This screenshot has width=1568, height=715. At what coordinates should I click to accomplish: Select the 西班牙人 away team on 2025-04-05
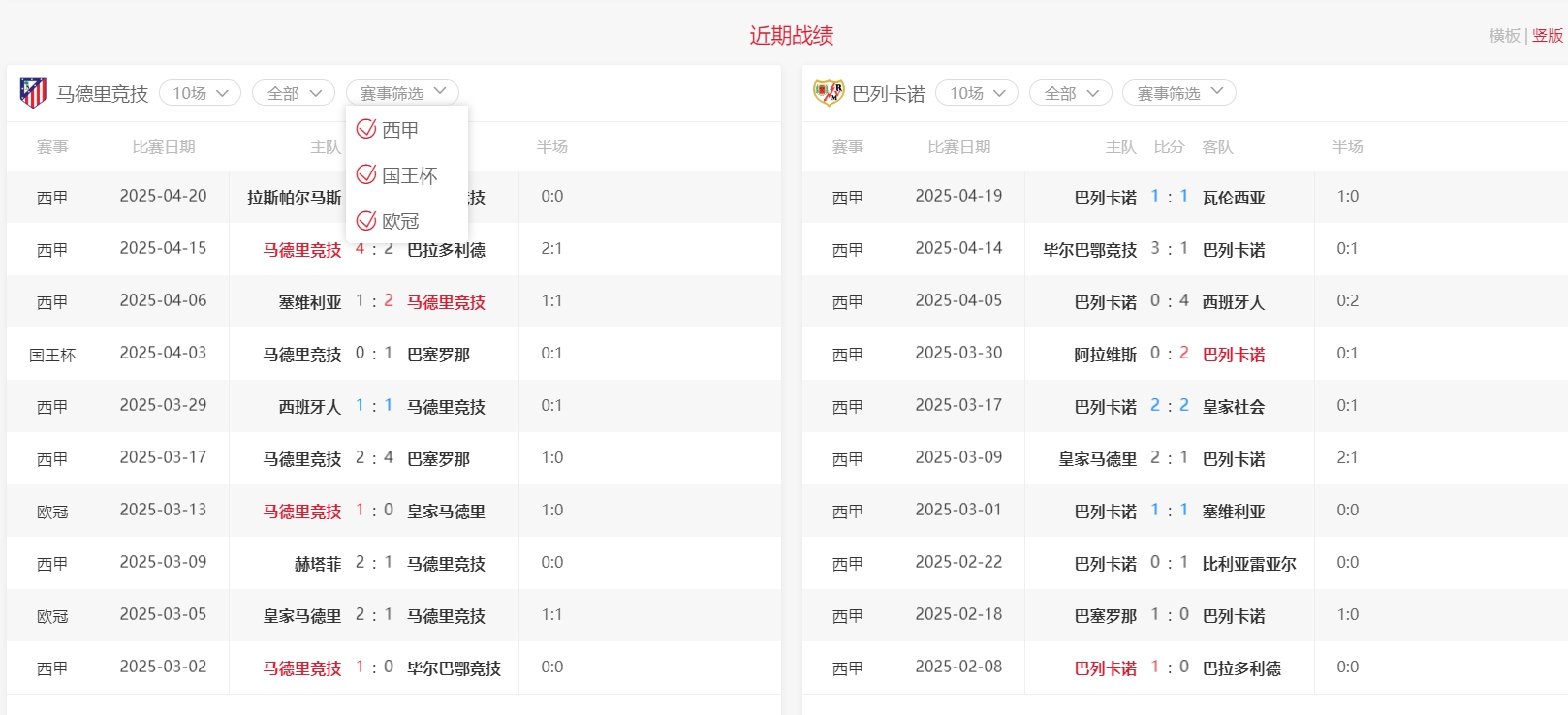point(1233,302)
